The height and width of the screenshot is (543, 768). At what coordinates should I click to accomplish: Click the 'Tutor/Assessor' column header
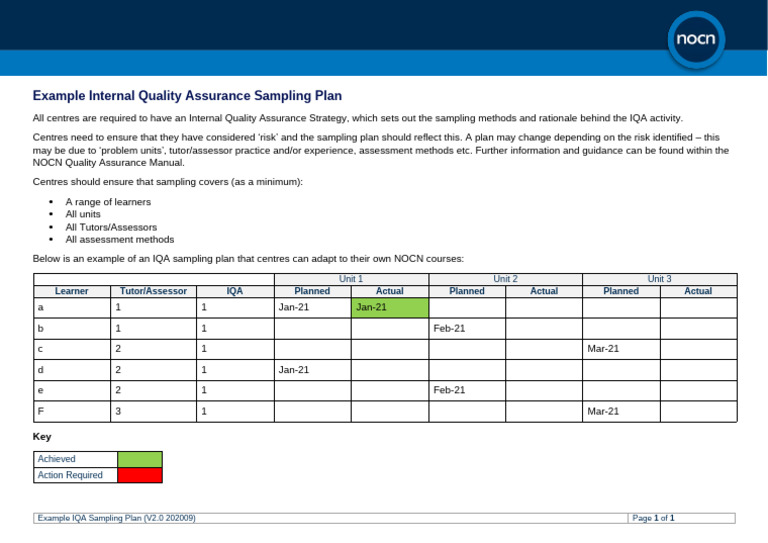pyautogui.click(x=153, y=291)
